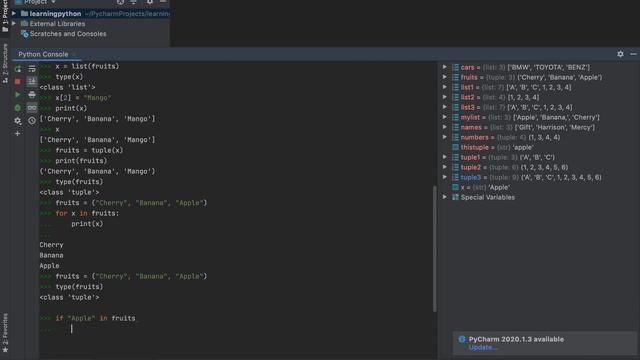Expand the list1 variable

pos(445,87)
